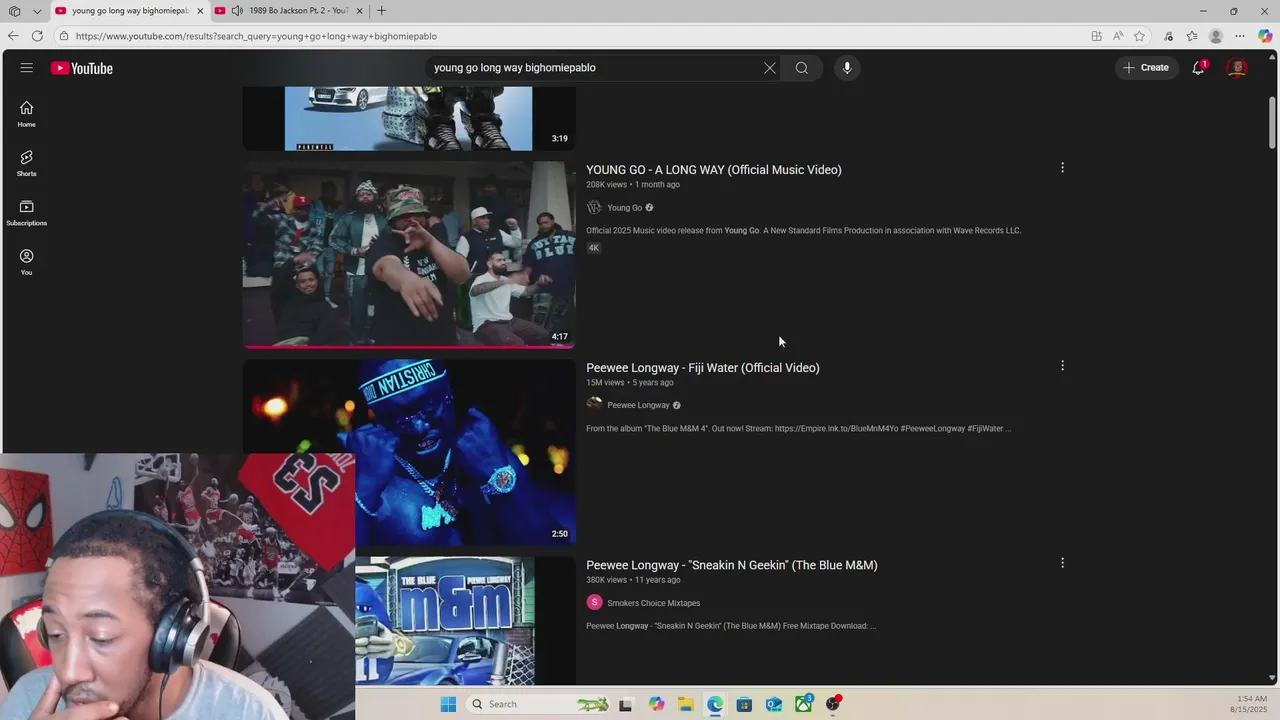1280x720 pixels.
Task: Clear the YouTube search box text
Action: point(769,68)
